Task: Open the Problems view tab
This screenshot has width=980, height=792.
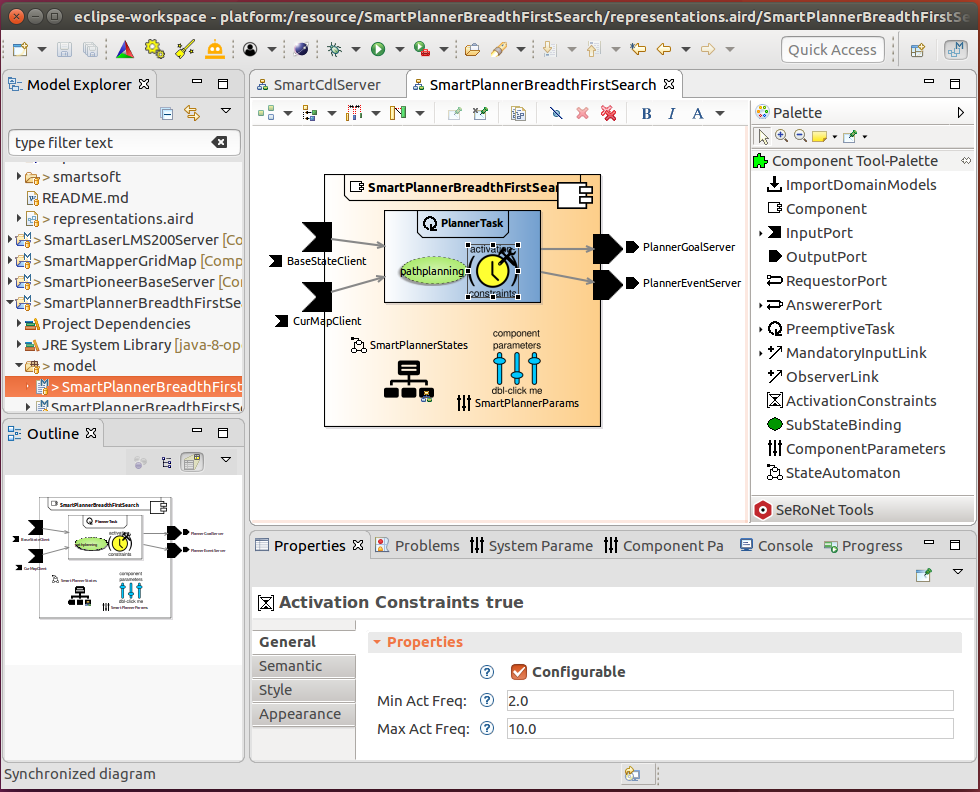Action: [x=417, y=546]
